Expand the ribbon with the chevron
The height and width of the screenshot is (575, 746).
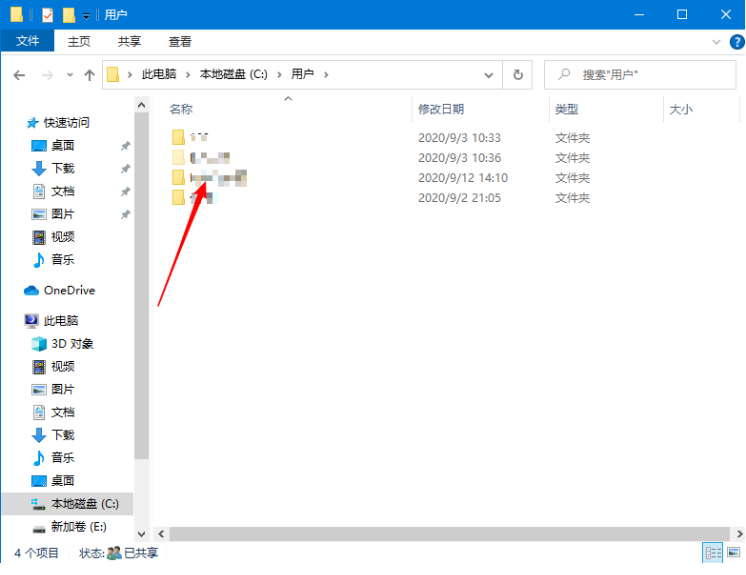coord(716,42)
